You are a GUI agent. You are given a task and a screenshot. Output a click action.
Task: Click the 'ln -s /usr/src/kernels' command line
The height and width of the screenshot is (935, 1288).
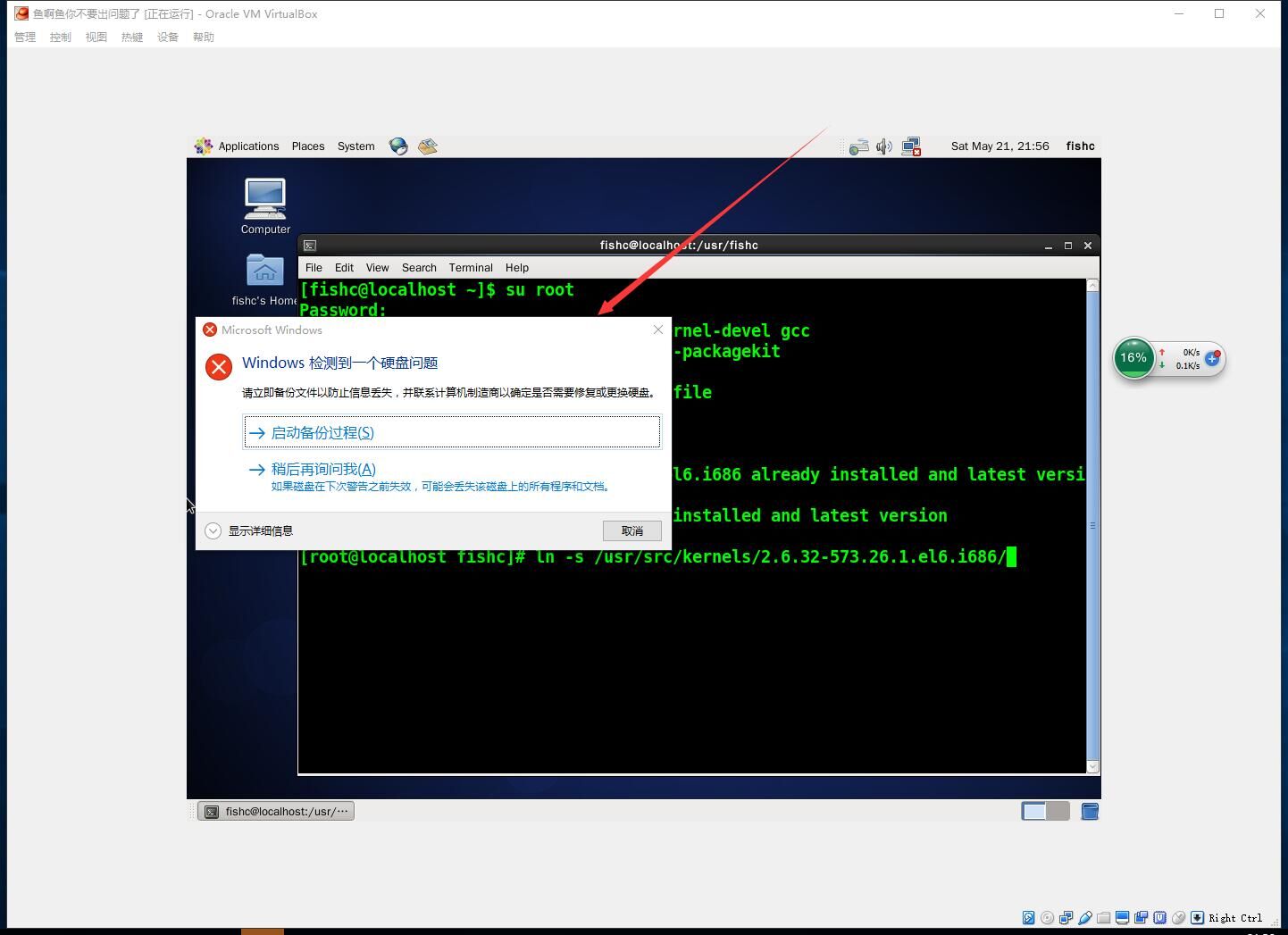point(658,556)
